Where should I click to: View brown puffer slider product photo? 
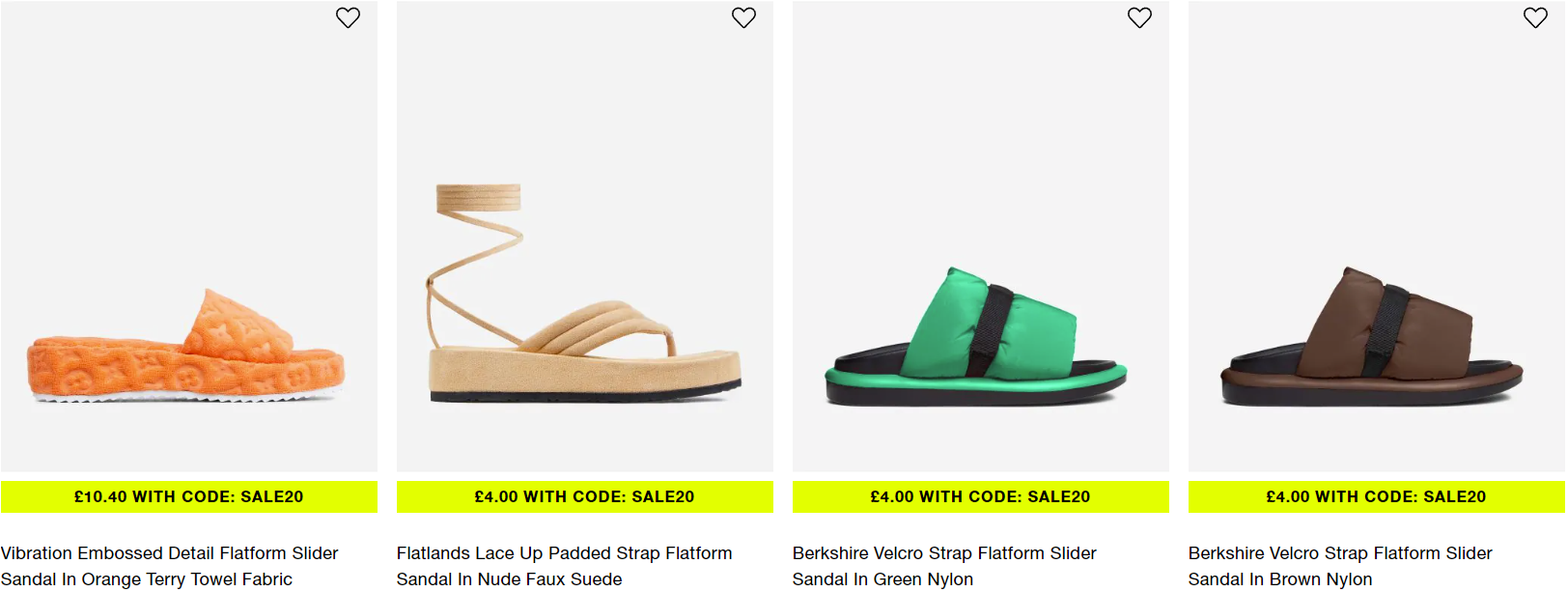(1377, 236)
